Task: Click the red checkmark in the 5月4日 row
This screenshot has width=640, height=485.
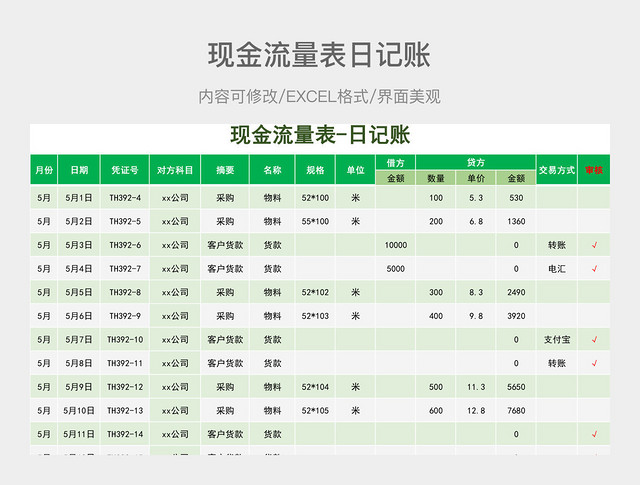Action: (594, 269)
